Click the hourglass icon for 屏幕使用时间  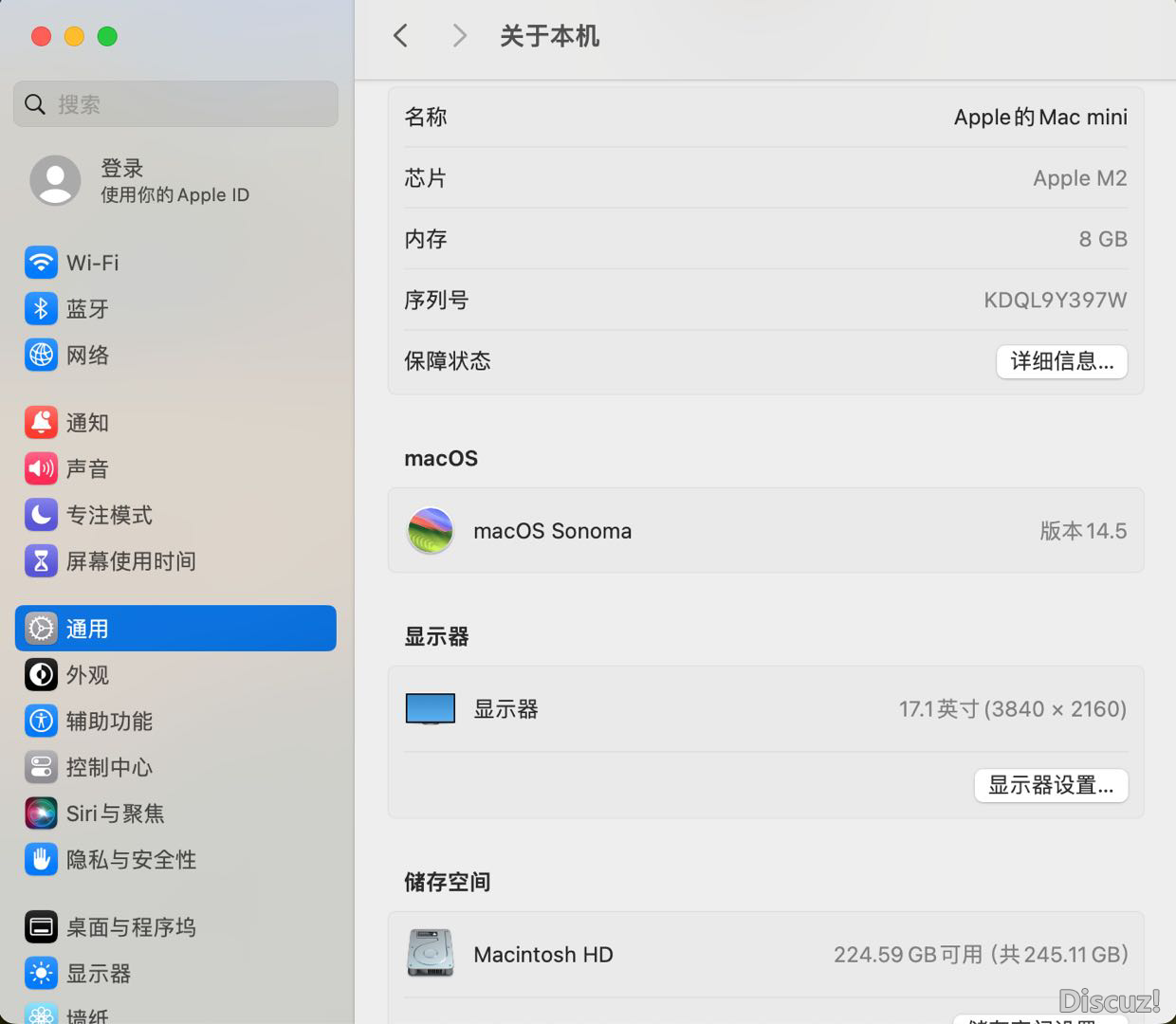(41, 561)
